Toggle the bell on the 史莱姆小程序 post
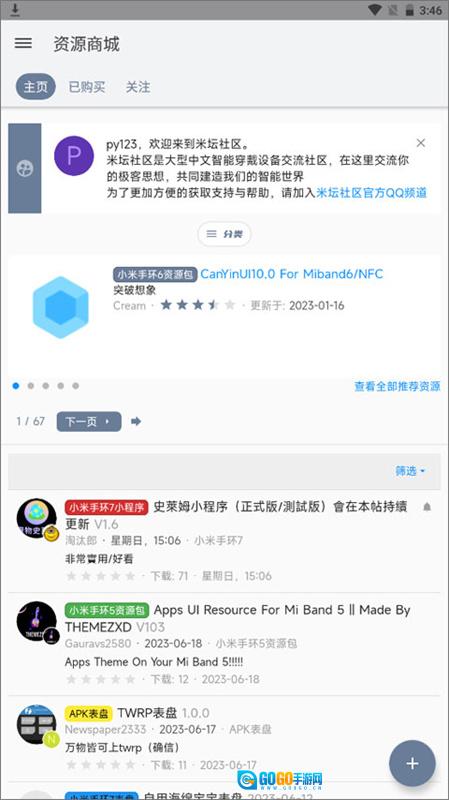Screen dimensions: 449x800 (427, 507)
